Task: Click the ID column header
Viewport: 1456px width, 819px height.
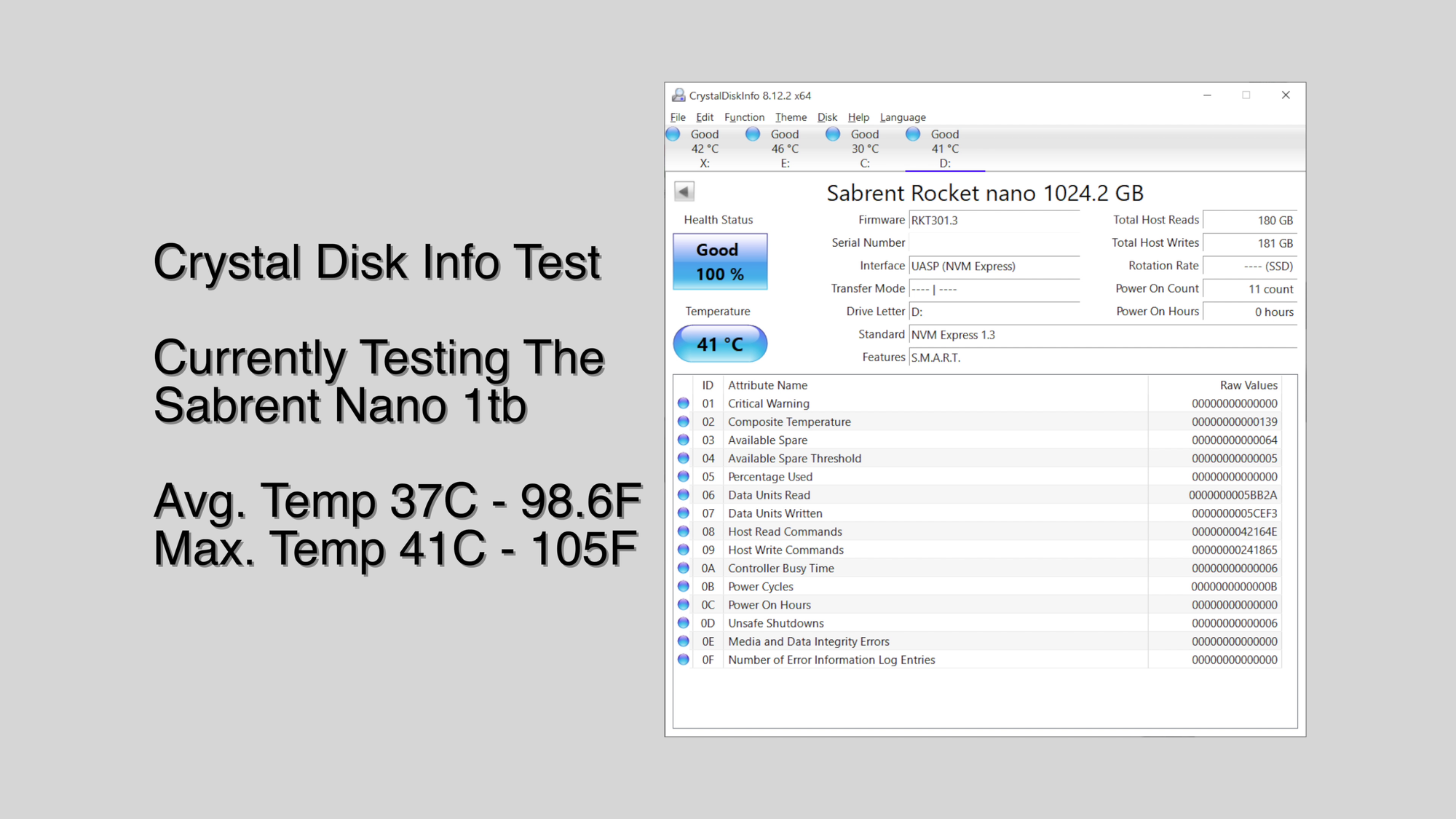Action: coord(708,385)
